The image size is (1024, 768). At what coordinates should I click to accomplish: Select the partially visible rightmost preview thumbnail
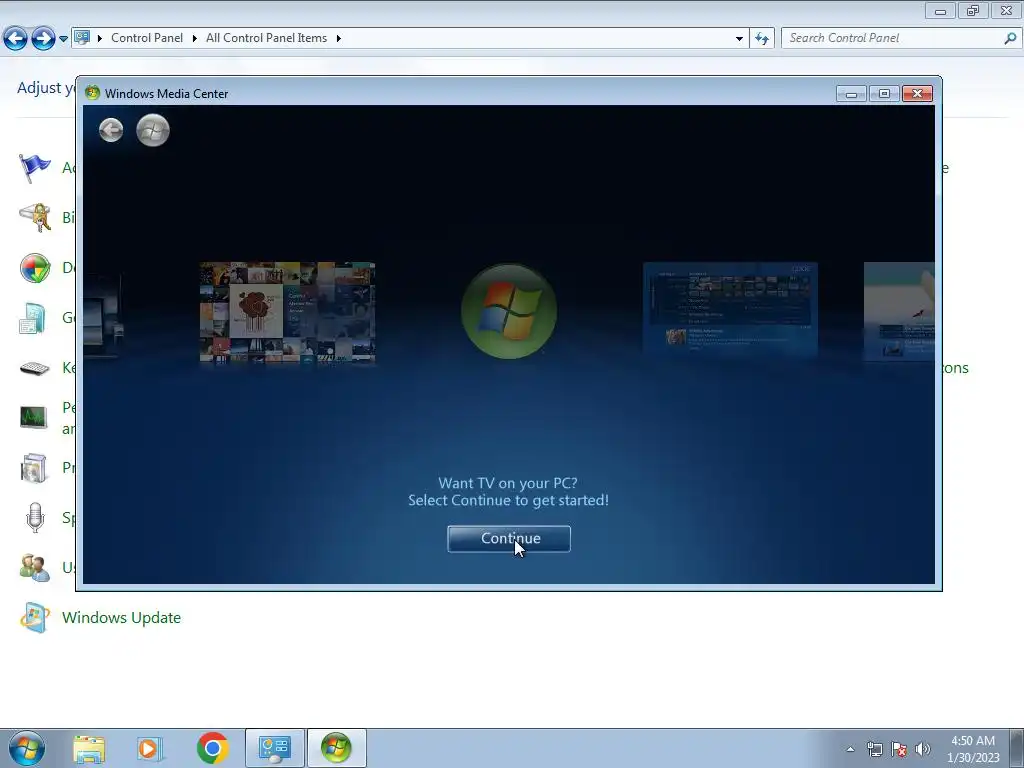[899, 312]
